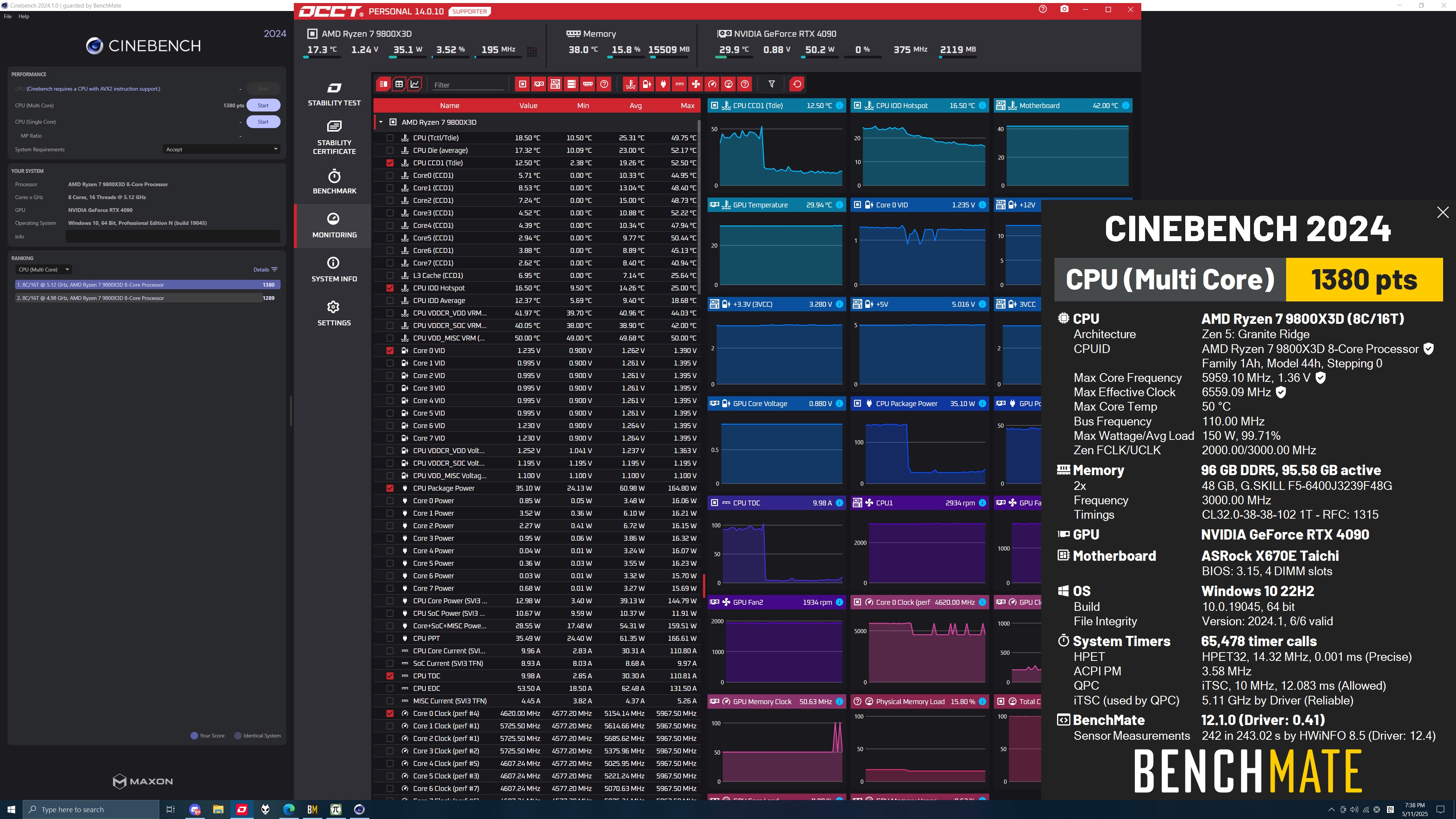Toggle temperature sensor type filter
The height and width of the screenshot is (819, 1456).
(x=630, y=84)
